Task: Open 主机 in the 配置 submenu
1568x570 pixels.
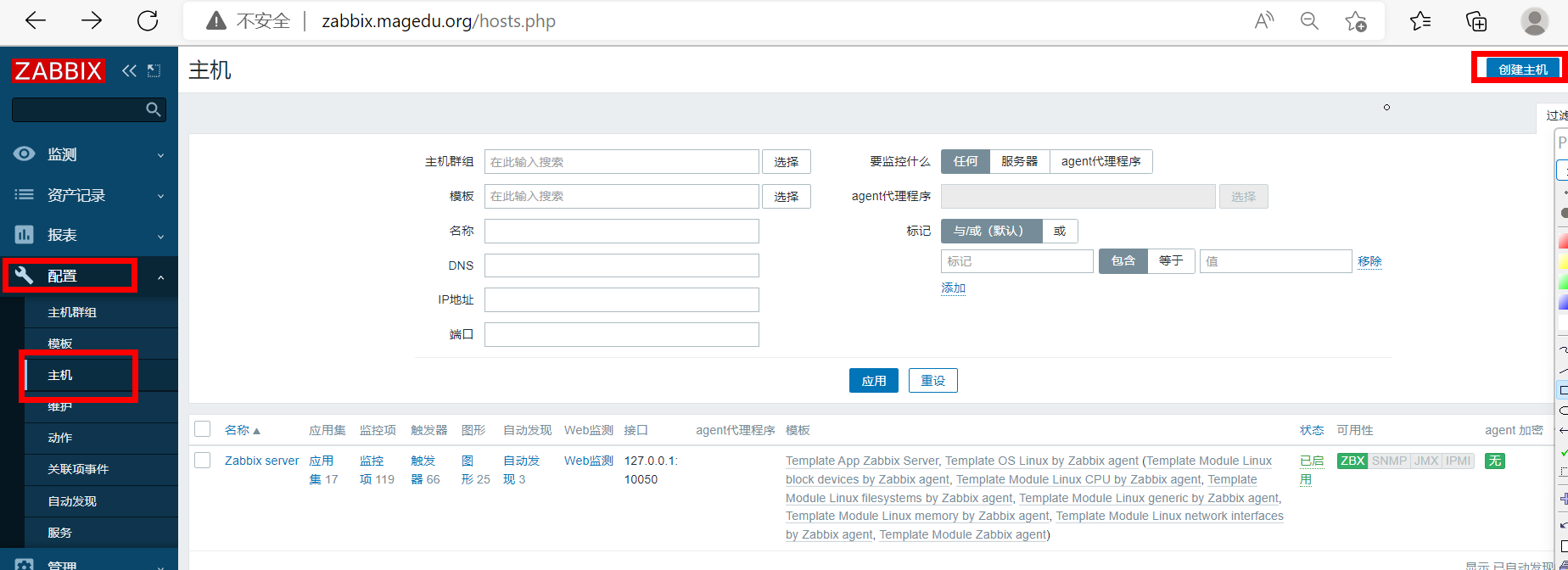Action: point(60,375)
